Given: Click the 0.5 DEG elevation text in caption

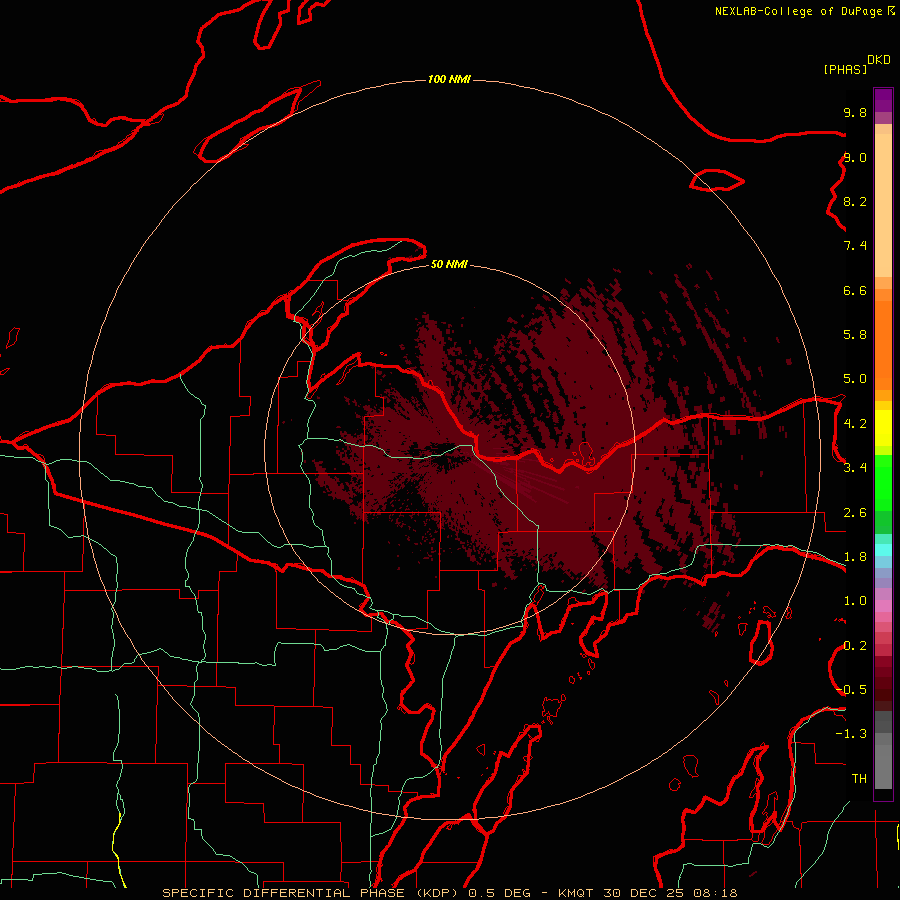Looking at the screenshot, I should click(x=499, y=893).
